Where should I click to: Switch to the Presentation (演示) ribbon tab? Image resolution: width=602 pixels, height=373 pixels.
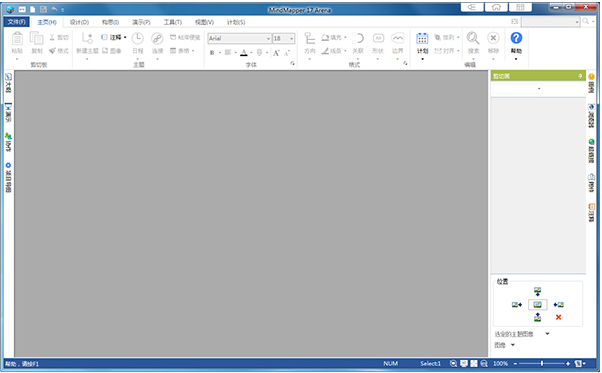tap(141, 22)
